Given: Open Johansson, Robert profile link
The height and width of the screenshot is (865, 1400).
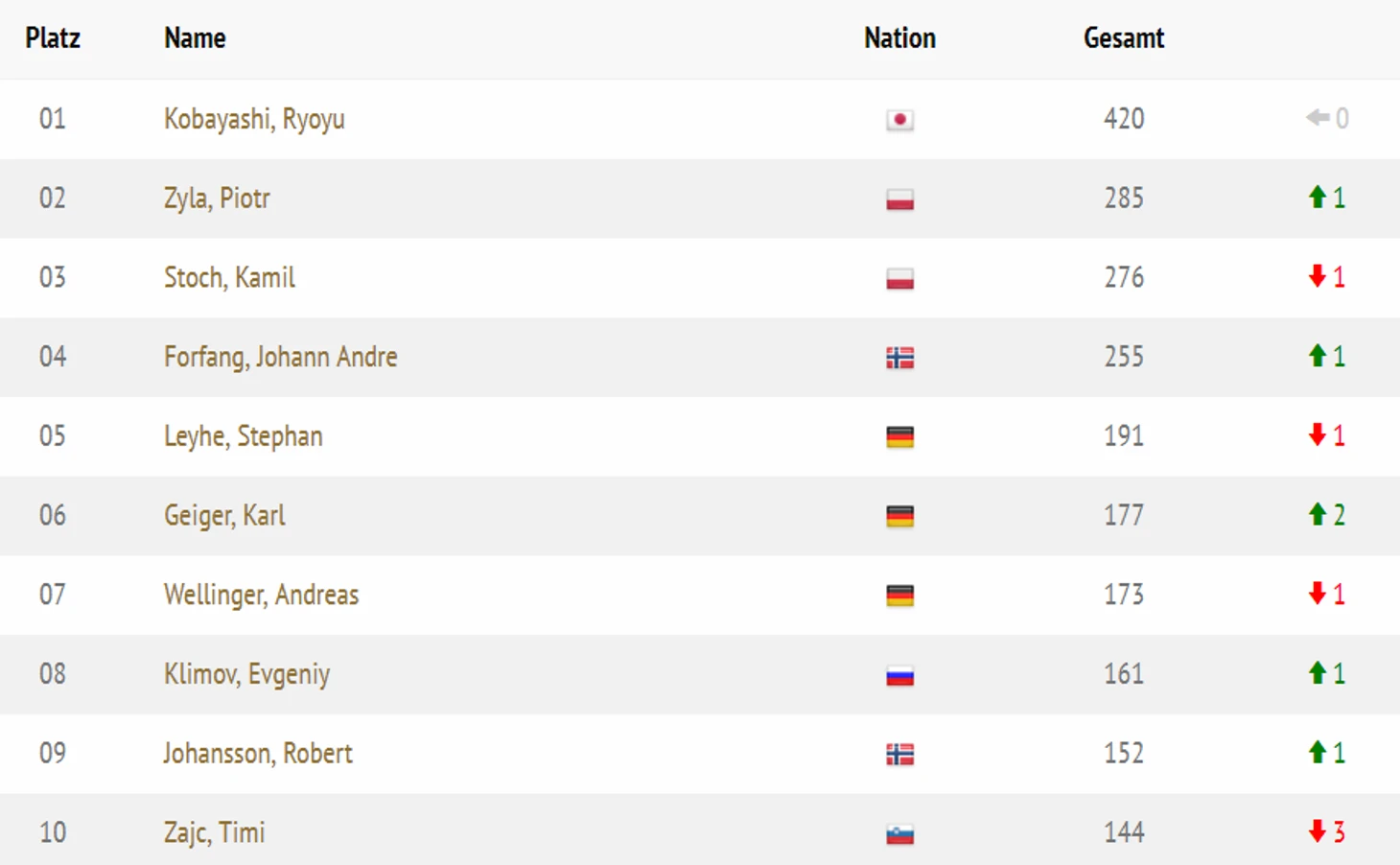Looking at the screenshot, I should pyautogui.click(x=258, y=753).
